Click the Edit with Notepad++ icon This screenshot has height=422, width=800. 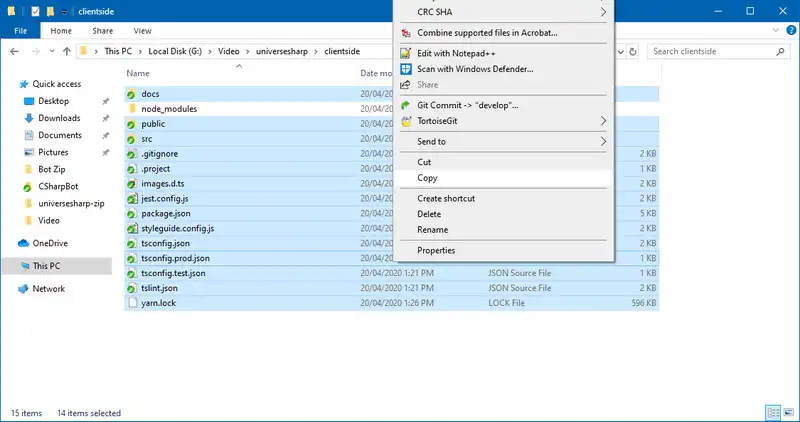(406, 51)
